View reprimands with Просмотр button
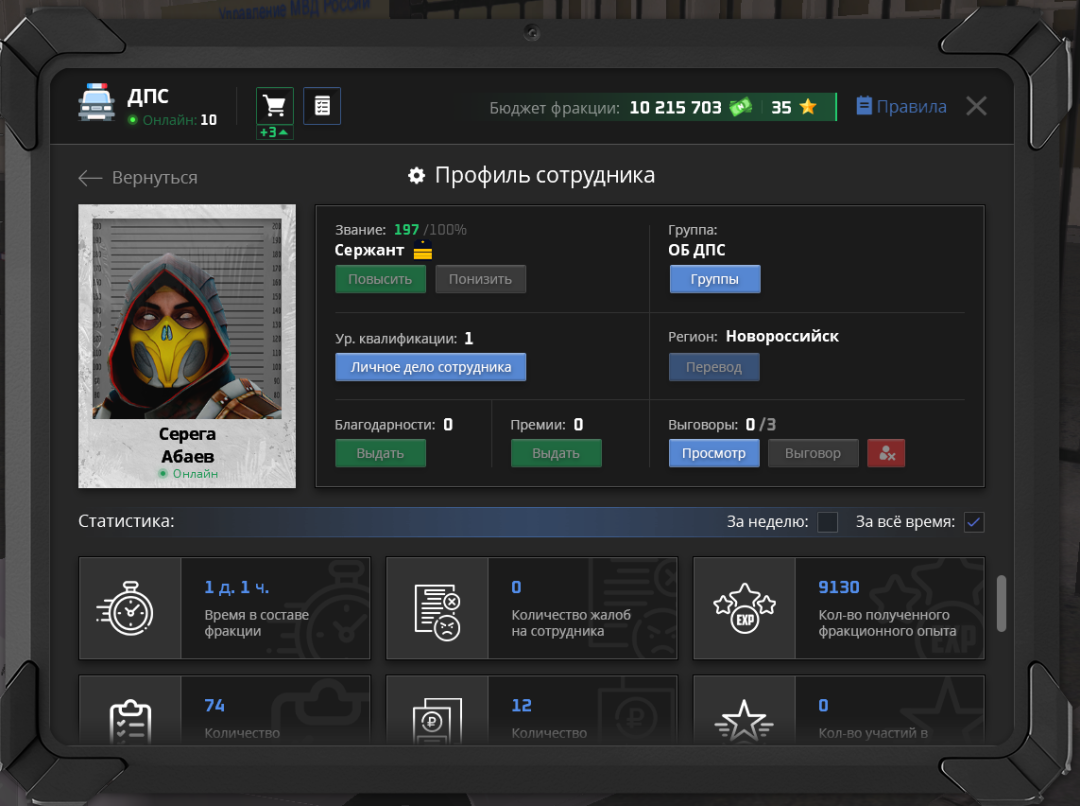The width and height of the screenshot is (1080, 806). (714, 453)
